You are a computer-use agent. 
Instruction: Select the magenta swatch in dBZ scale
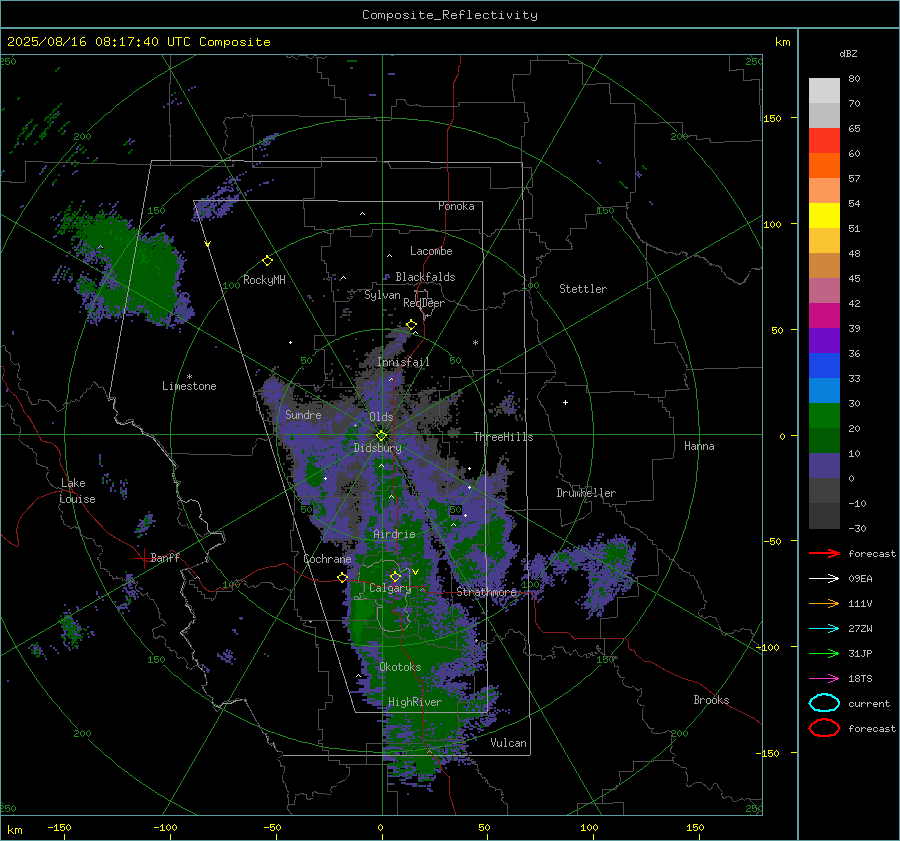pyautogui.click(x=824, y=315)
